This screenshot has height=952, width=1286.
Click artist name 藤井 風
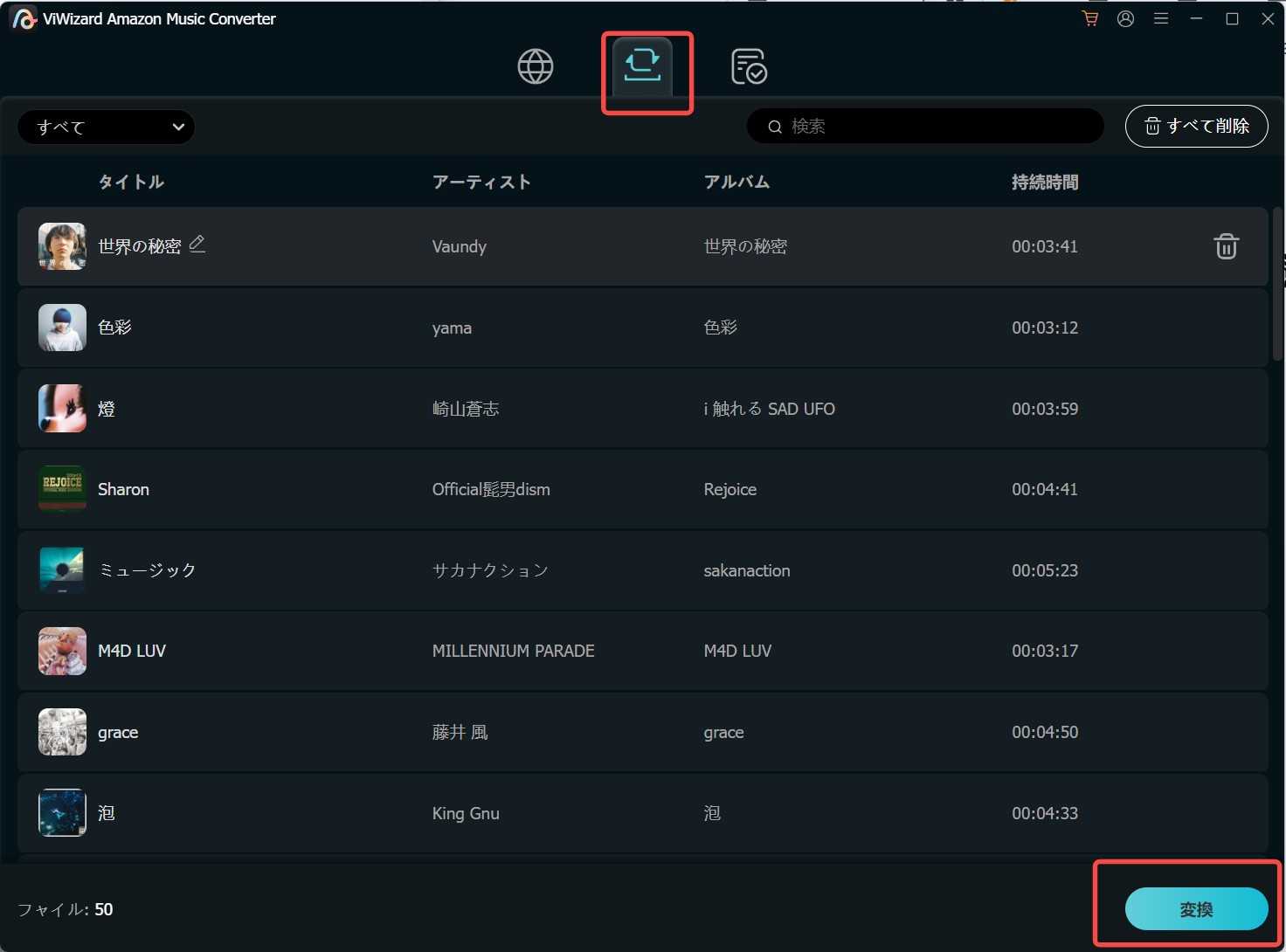(x=460, y=732)
